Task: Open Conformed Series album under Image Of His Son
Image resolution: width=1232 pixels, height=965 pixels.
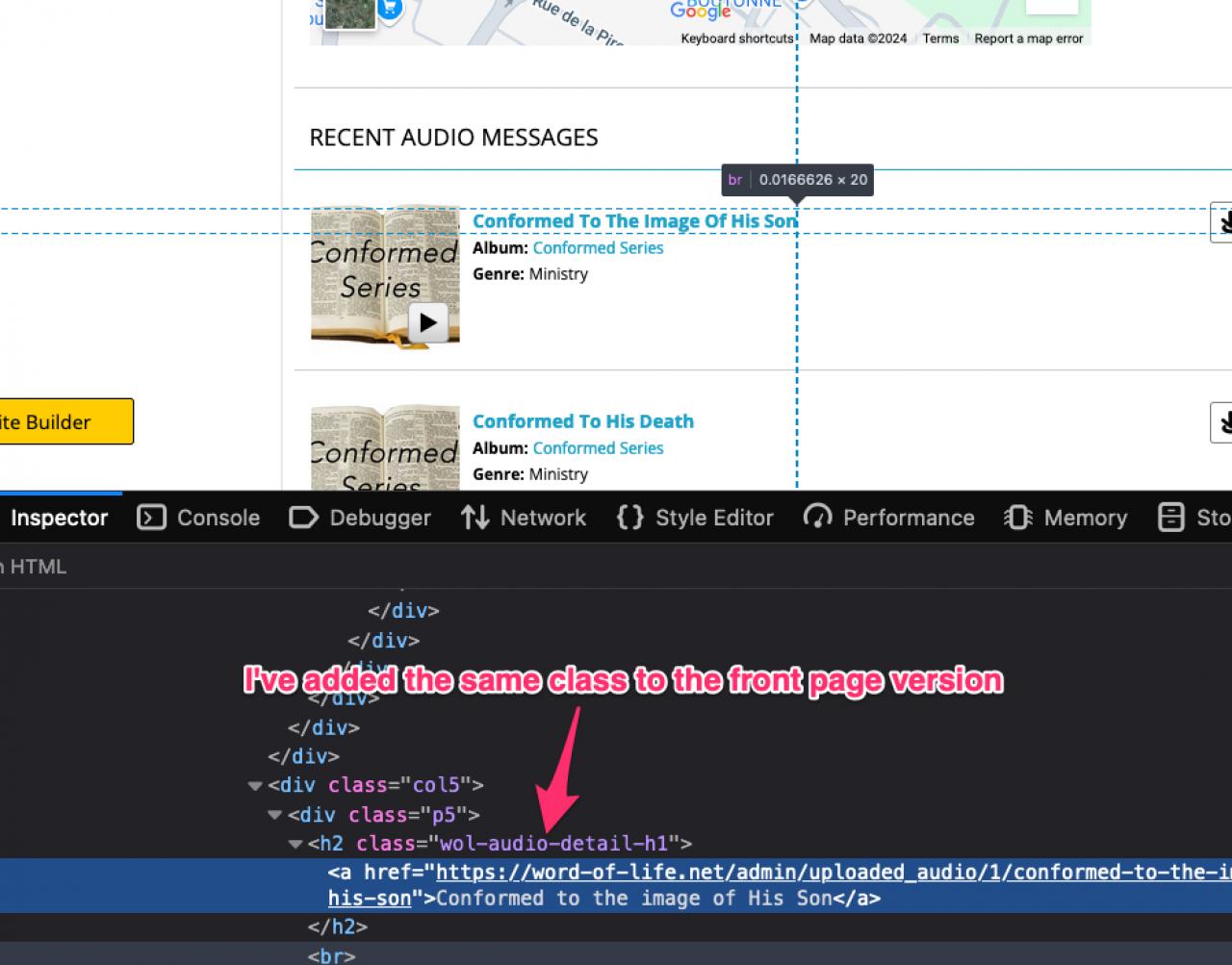Action: (x=598, y=248)
